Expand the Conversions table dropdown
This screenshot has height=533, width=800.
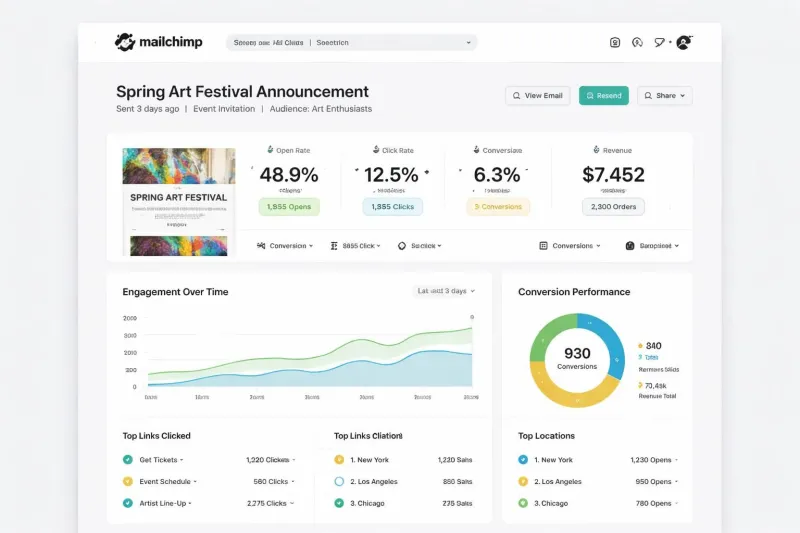pos(570,246)
